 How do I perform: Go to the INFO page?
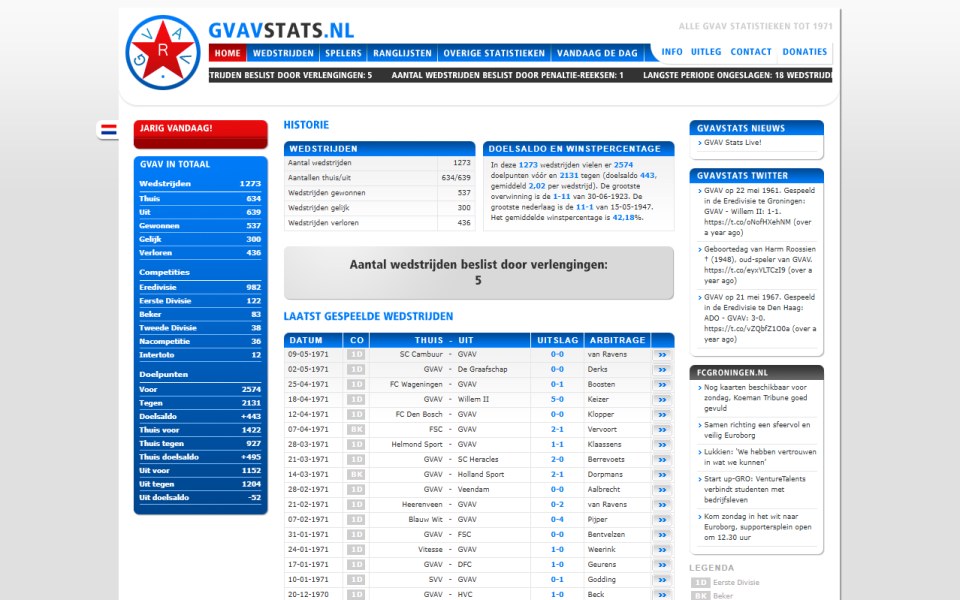(x=672, y=52)
